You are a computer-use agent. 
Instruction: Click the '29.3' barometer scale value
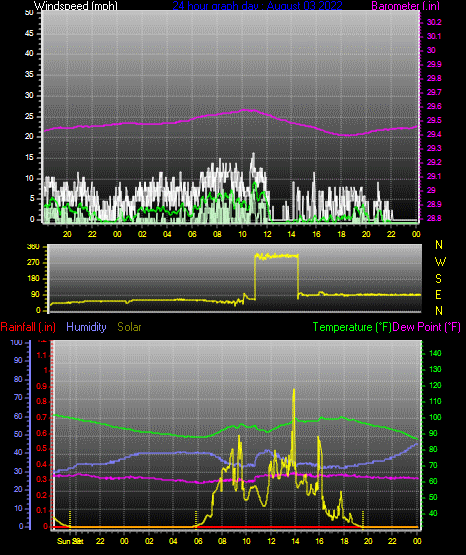pyautogui.click(x=434, y=148)
